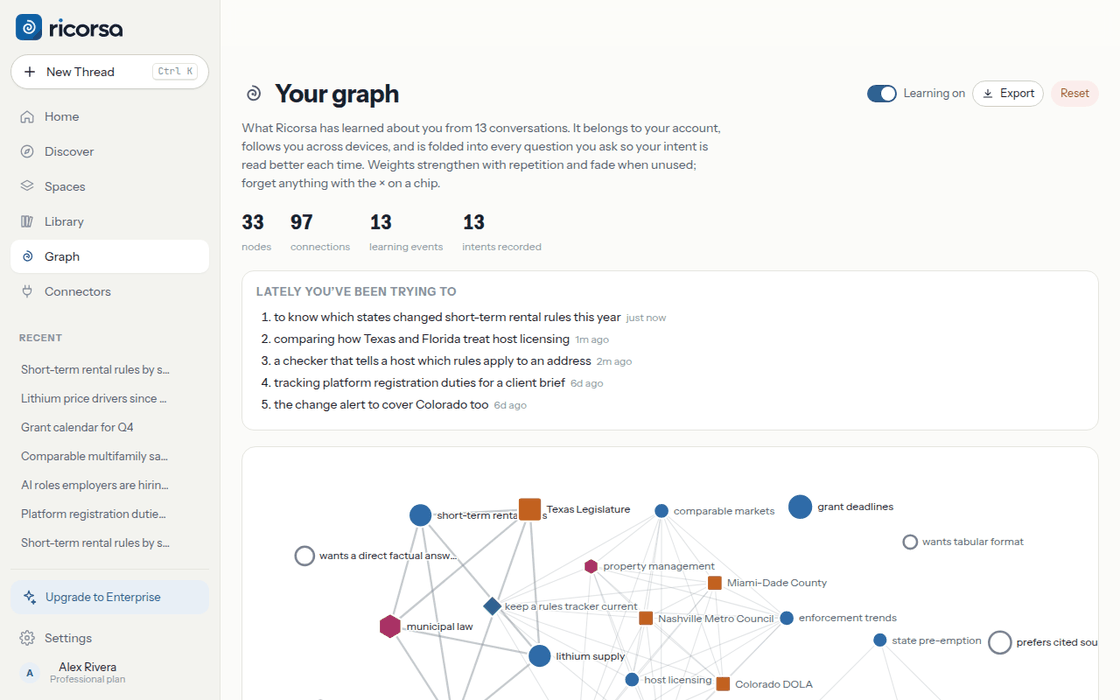Click the Settings gear icon
1120x700 pixels.
[27, 638]
